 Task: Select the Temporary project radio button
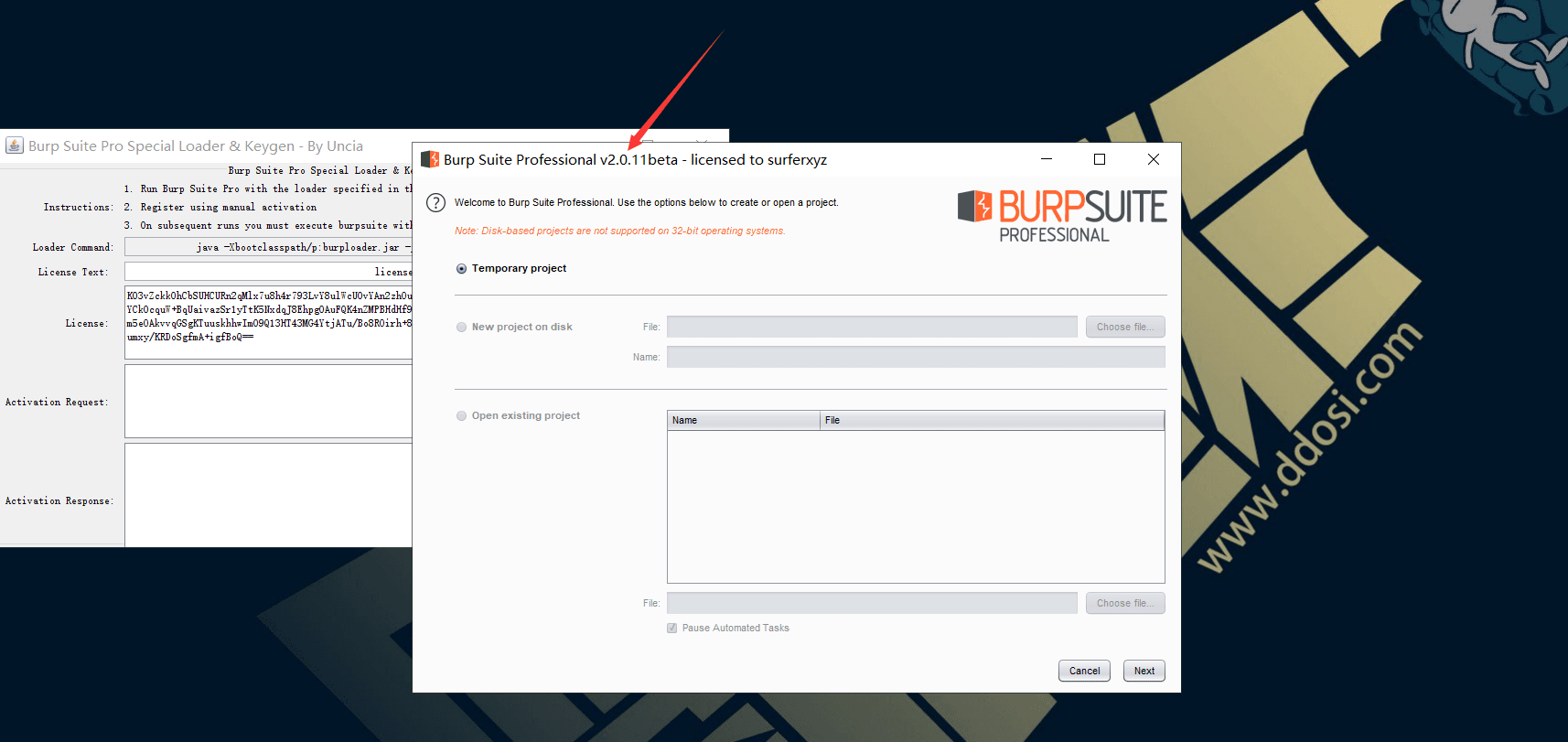point(462,269)
